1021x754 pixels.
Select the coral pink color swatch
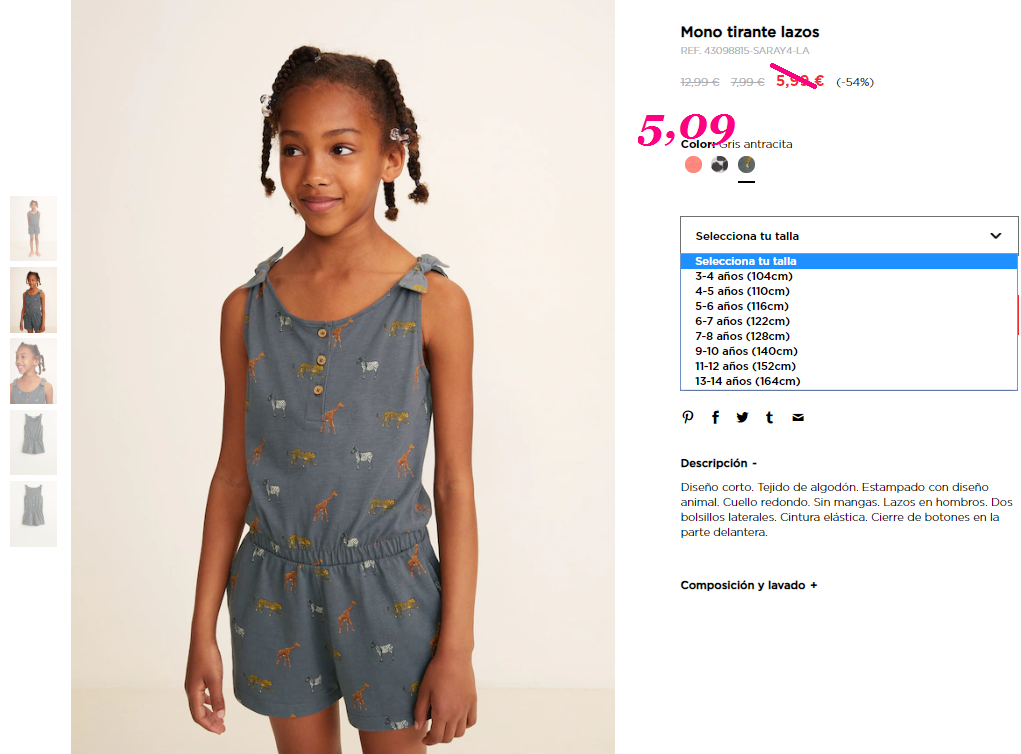point(693,165)
